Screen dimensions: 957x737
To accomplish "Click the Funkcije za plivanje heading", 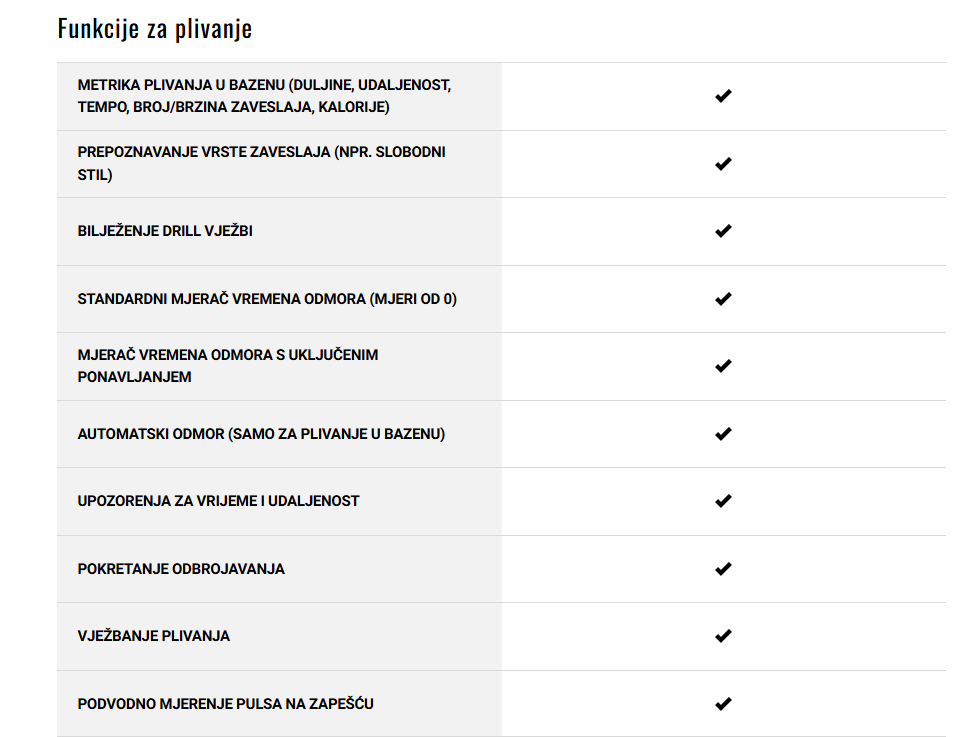I will [x=155, y=29].
